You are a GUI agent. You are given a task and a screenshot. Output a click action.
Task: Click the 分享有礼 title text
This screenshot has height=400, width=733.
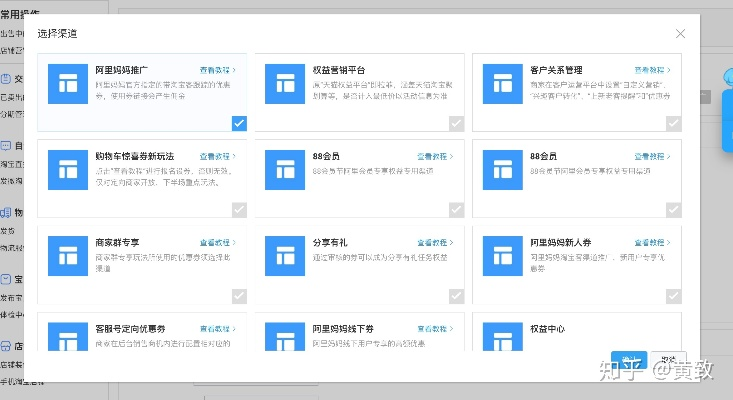(x=330, y=243)
